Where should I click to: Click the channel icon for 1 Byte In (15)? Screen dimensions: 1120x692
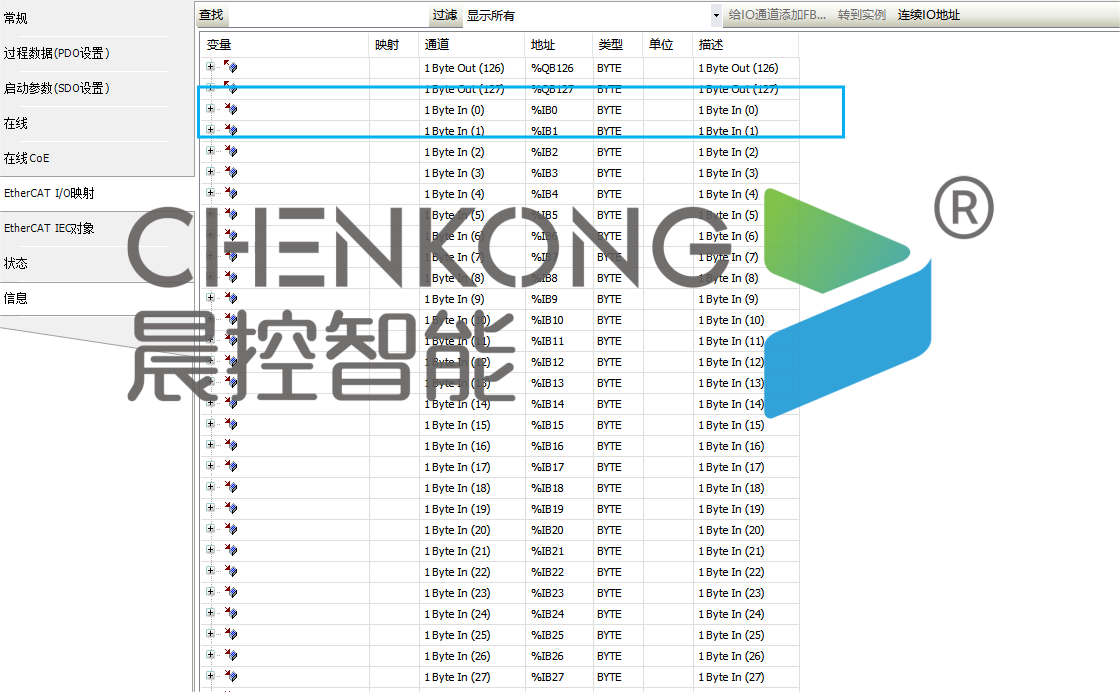tap(231, 424)
